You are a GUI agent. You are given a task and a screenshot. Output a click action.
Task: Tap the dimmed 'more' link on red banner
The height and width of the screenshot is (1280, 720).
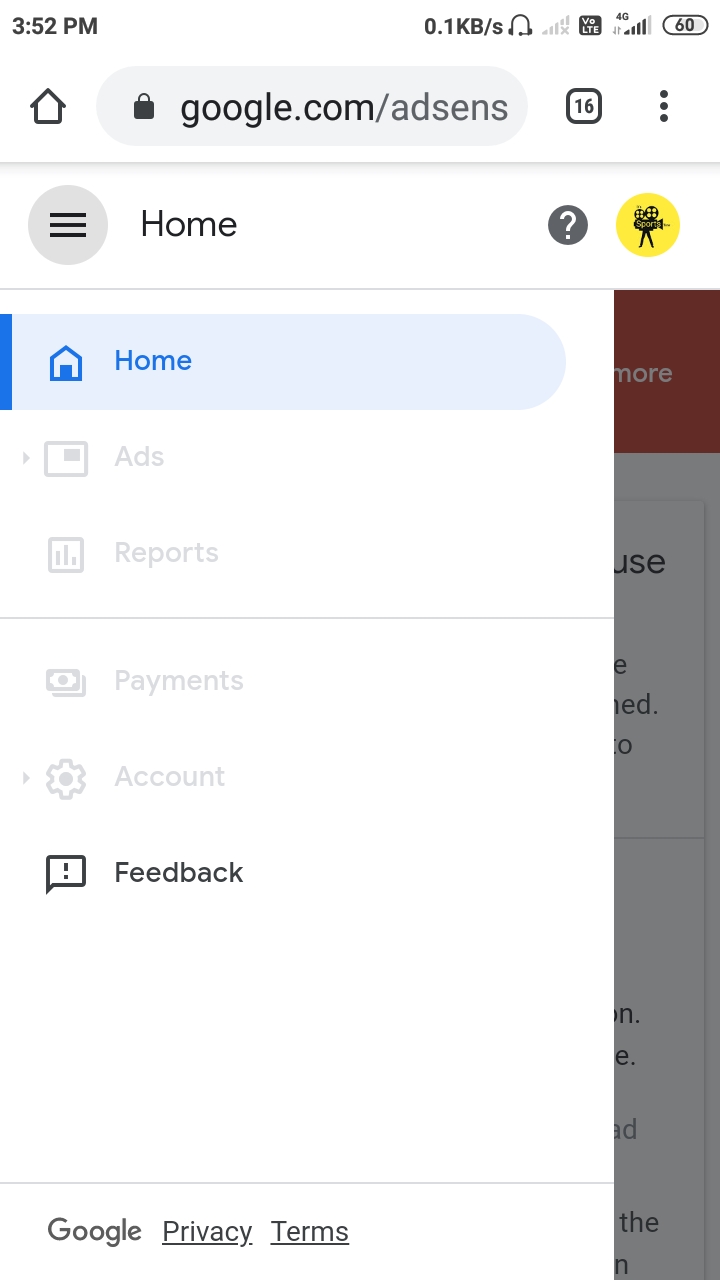[x=643, y=374]
